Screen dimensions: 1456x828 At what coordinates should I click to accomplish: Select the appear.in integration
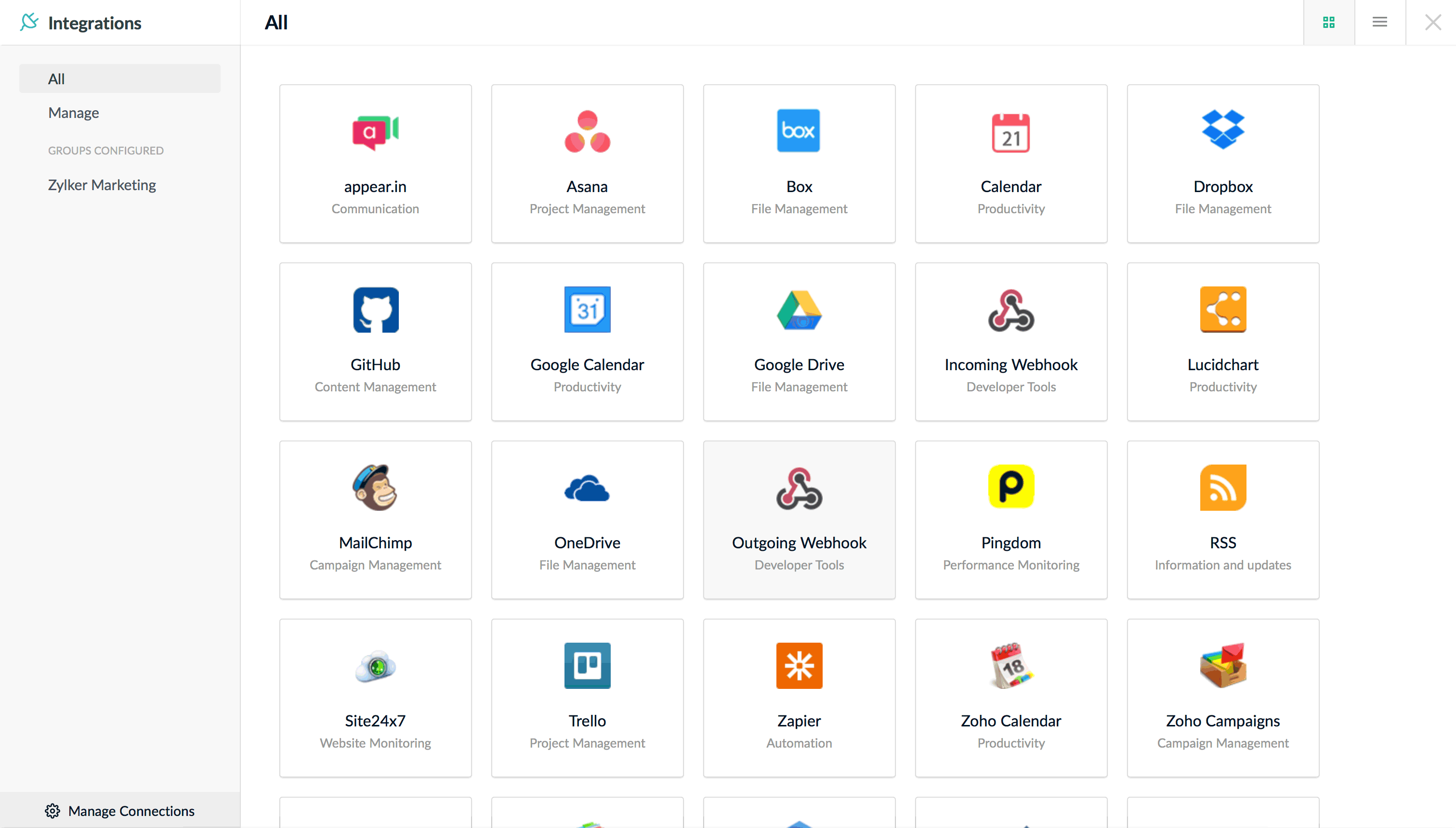(x=375, y=164)
